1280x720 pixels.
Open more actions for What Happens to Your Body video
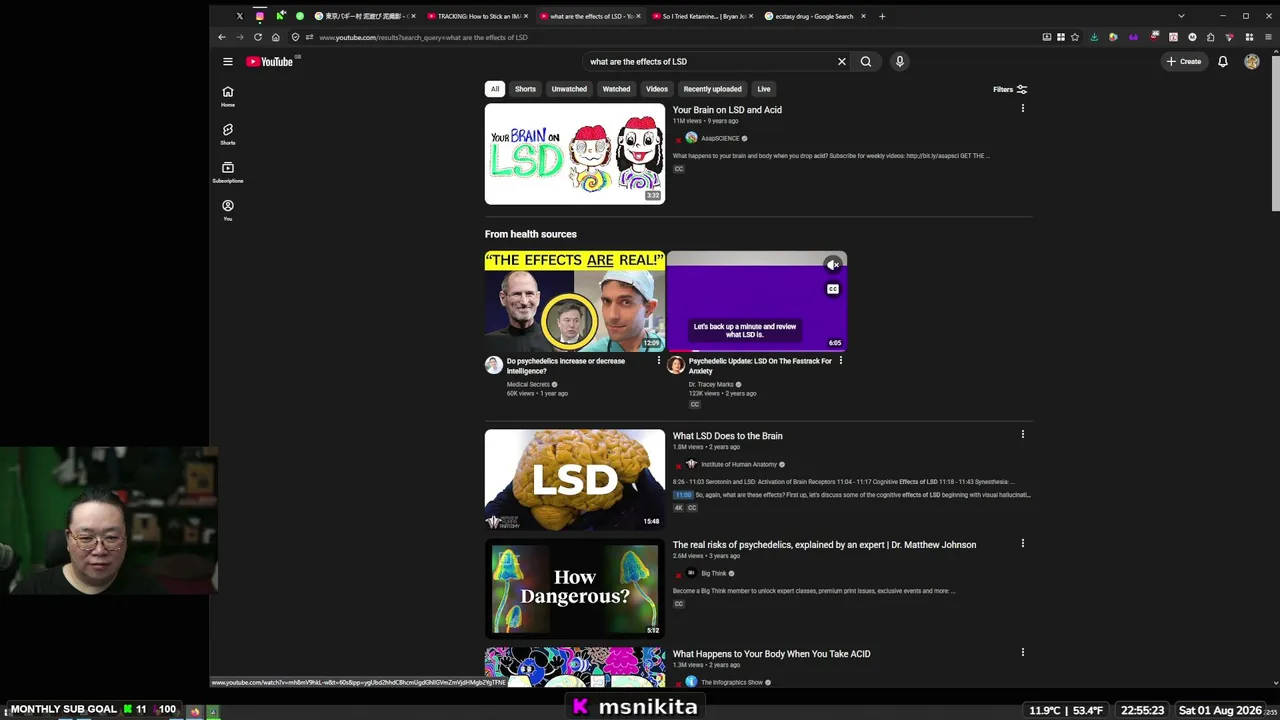(x=1022, y=652)
